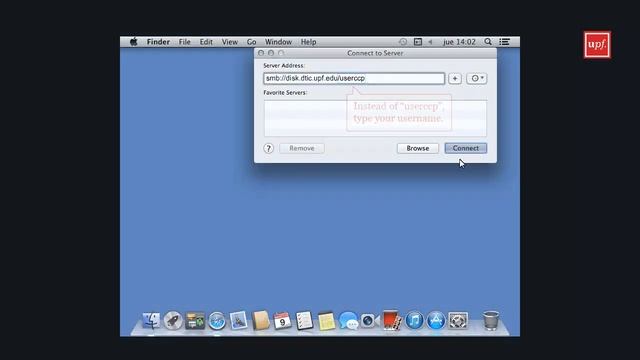The image size is (640, 360).
Task: Open Messages speech bubbles in the Dock
Action: click(349, 320)
